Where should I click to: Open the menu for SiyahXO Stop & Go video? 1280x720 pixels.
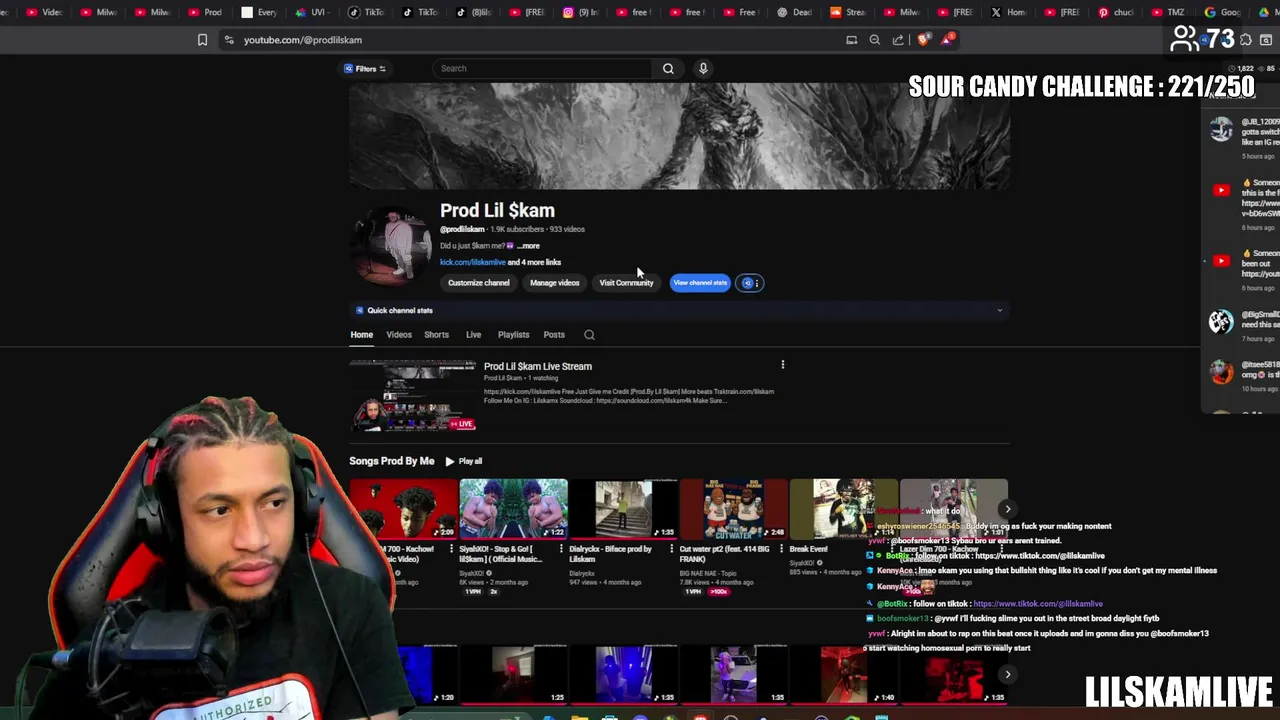click(x=561, y=549)
